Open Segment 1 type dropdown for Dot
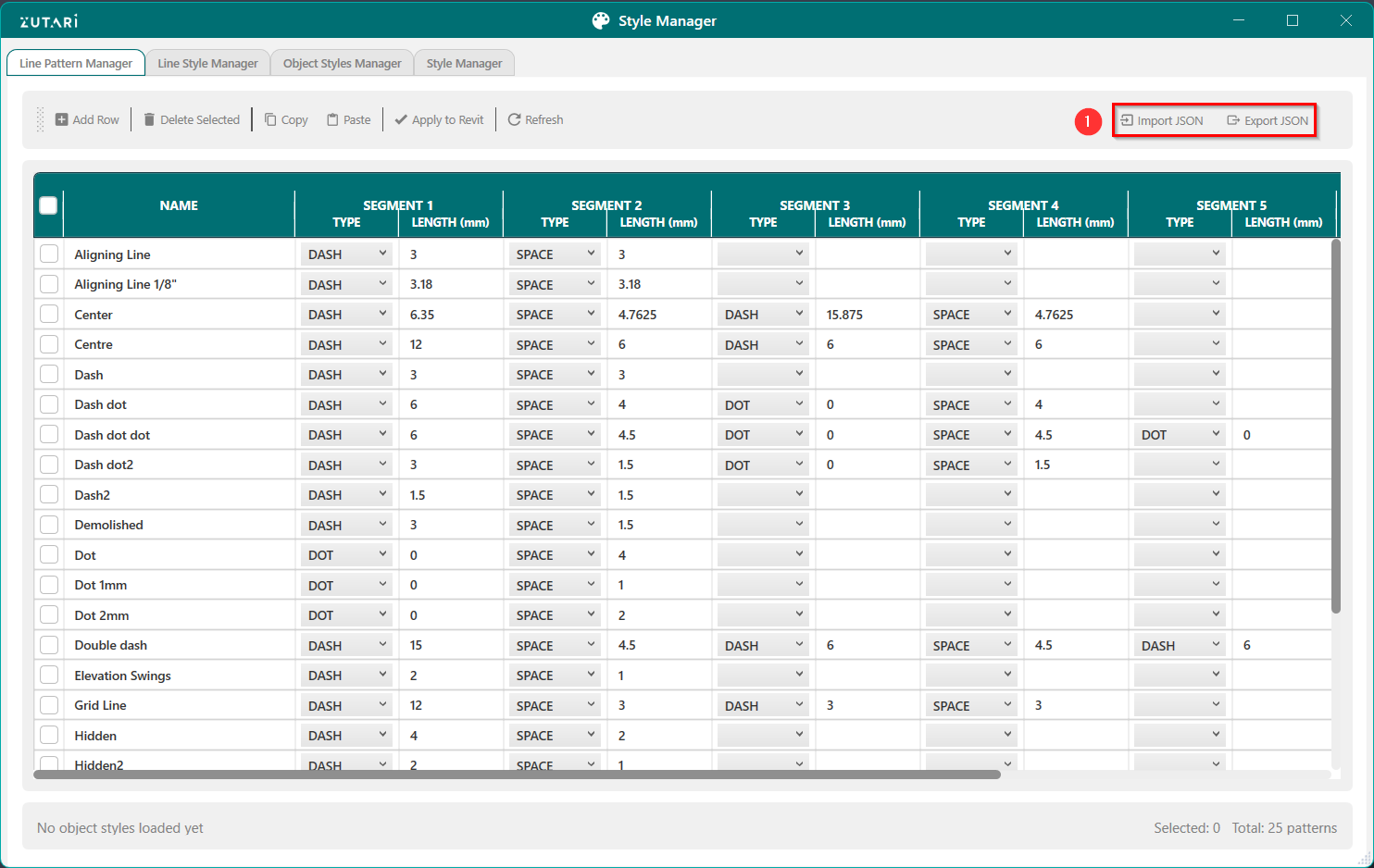The image size is (1374, 868). [346, 555]
